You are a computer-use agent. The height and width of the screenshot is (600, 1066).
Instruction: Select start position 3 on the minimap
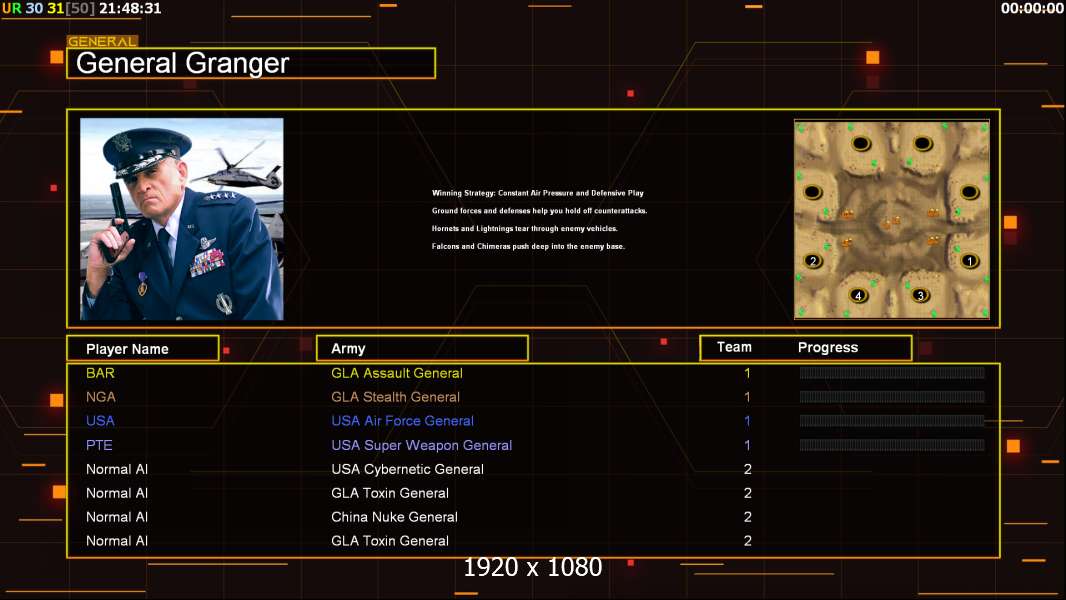pos(921,296)
